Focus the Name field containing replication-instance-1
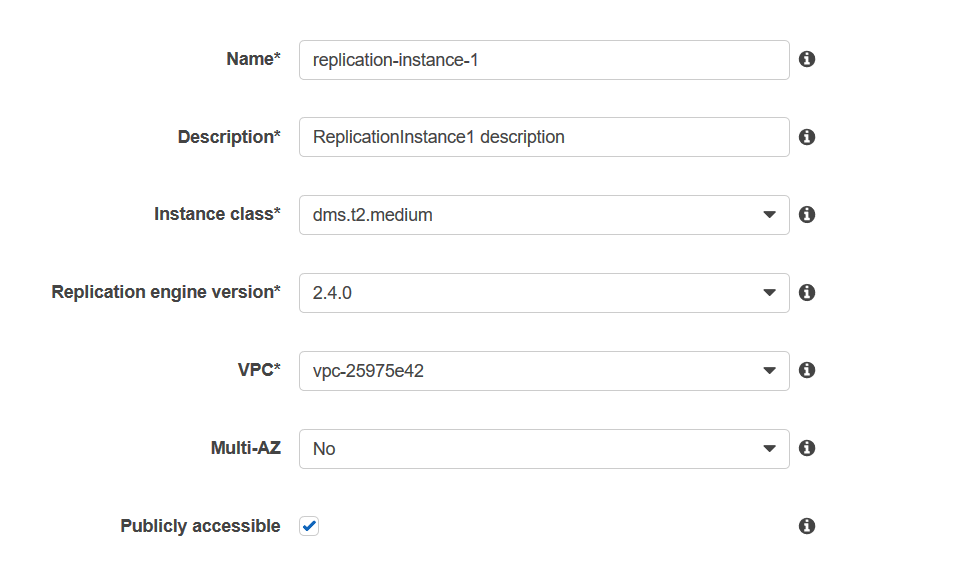The image size is (973, 586). [544, 60]
